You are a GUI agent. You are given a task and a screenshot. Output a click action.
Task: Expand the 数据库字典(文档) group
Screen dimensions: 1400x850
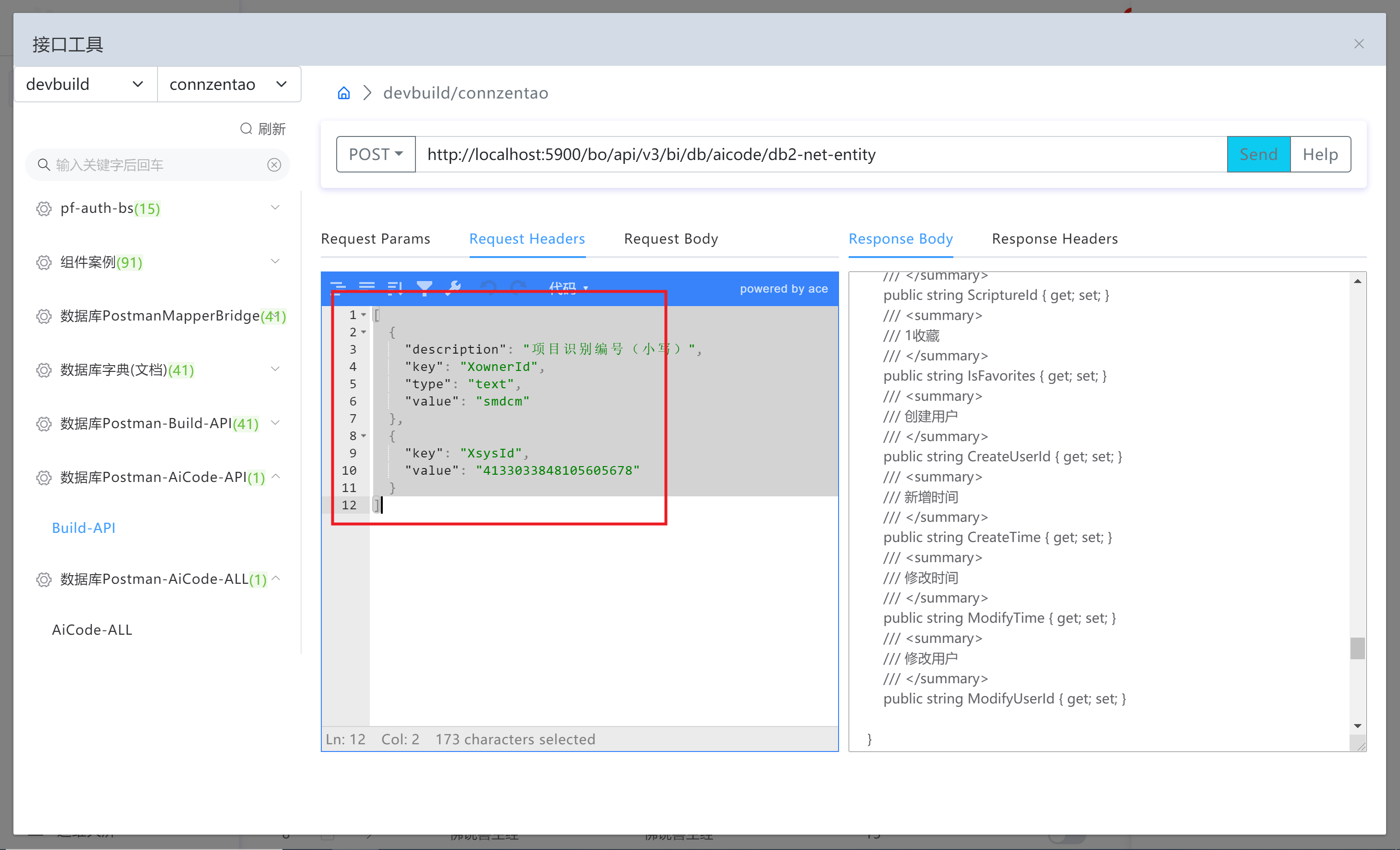tap(276, 369)
